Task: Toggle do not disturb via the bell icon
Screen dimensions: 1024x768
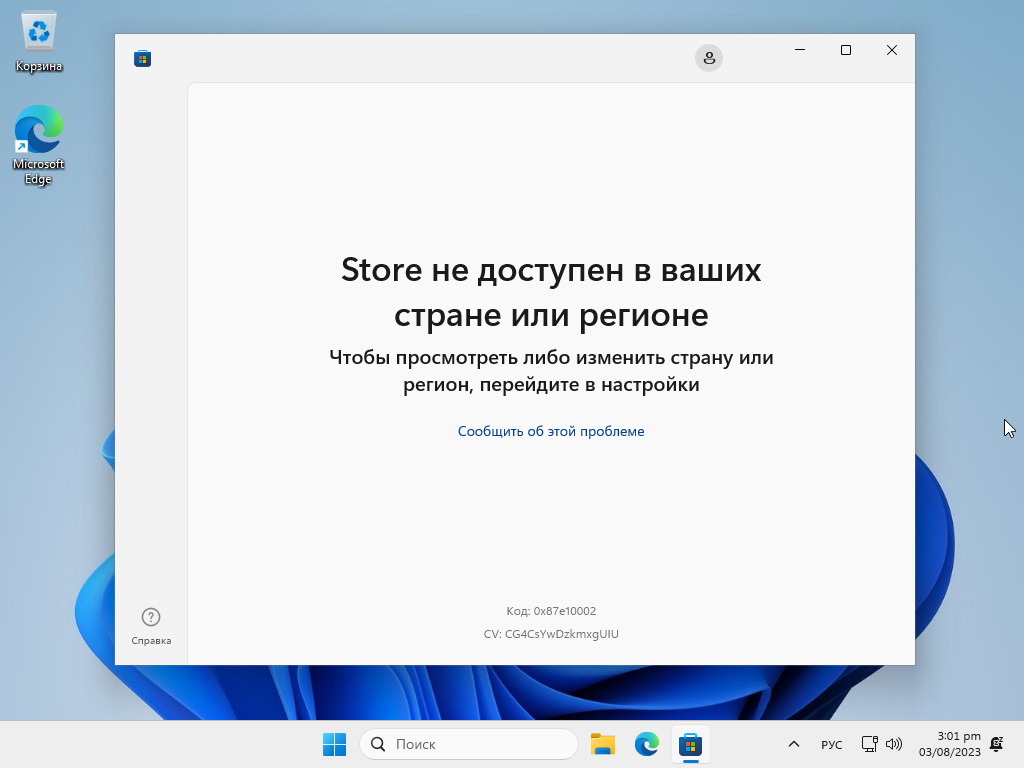Action: coord(996,744)
